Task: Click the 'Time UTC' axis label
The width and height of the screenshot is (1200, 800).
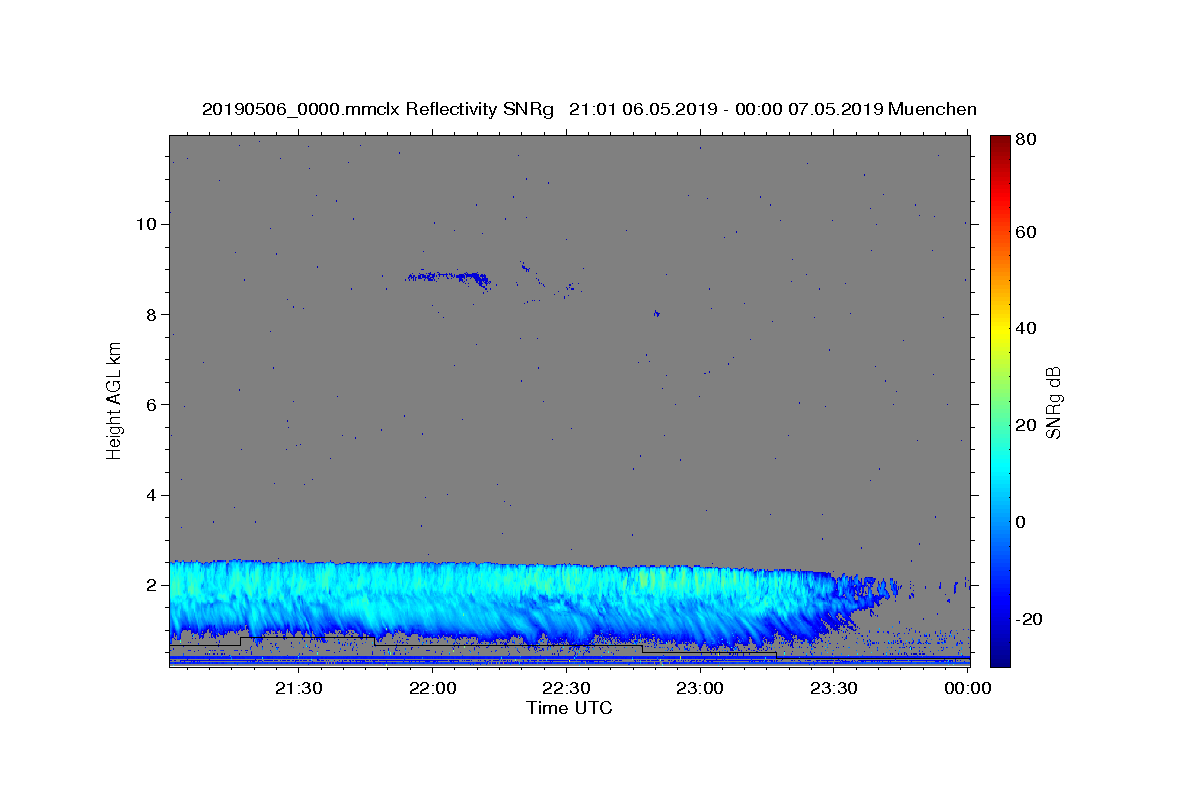Action: point(569,708)
